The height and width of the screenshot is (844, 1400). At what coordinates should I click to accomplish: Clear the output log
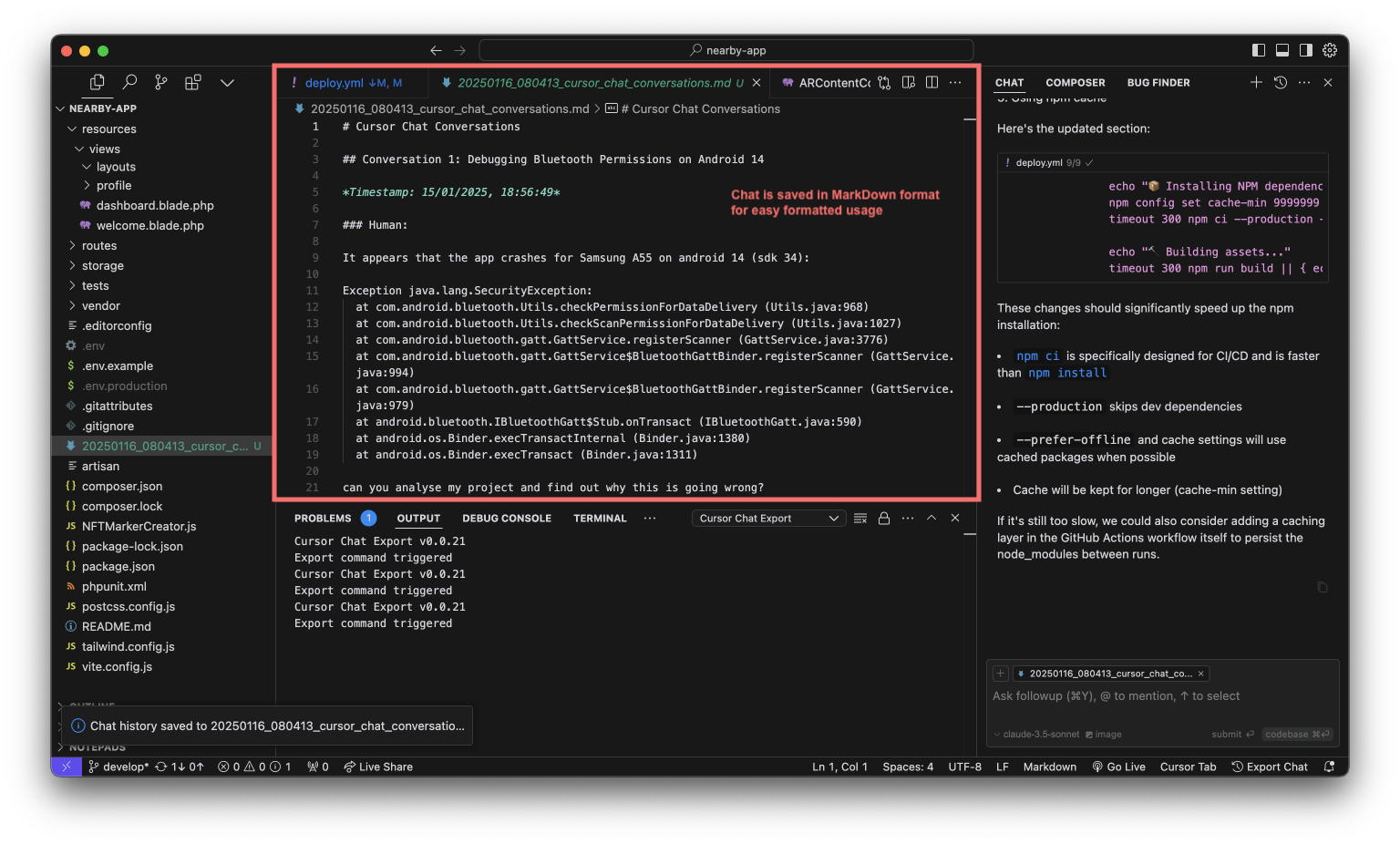click(x=860, y=519)
